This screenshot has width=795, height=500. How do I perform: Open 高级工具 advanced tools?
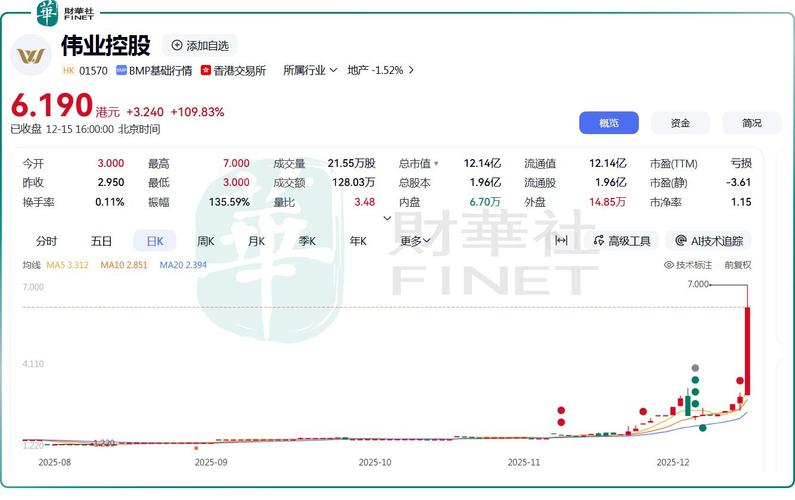[622, 241]
